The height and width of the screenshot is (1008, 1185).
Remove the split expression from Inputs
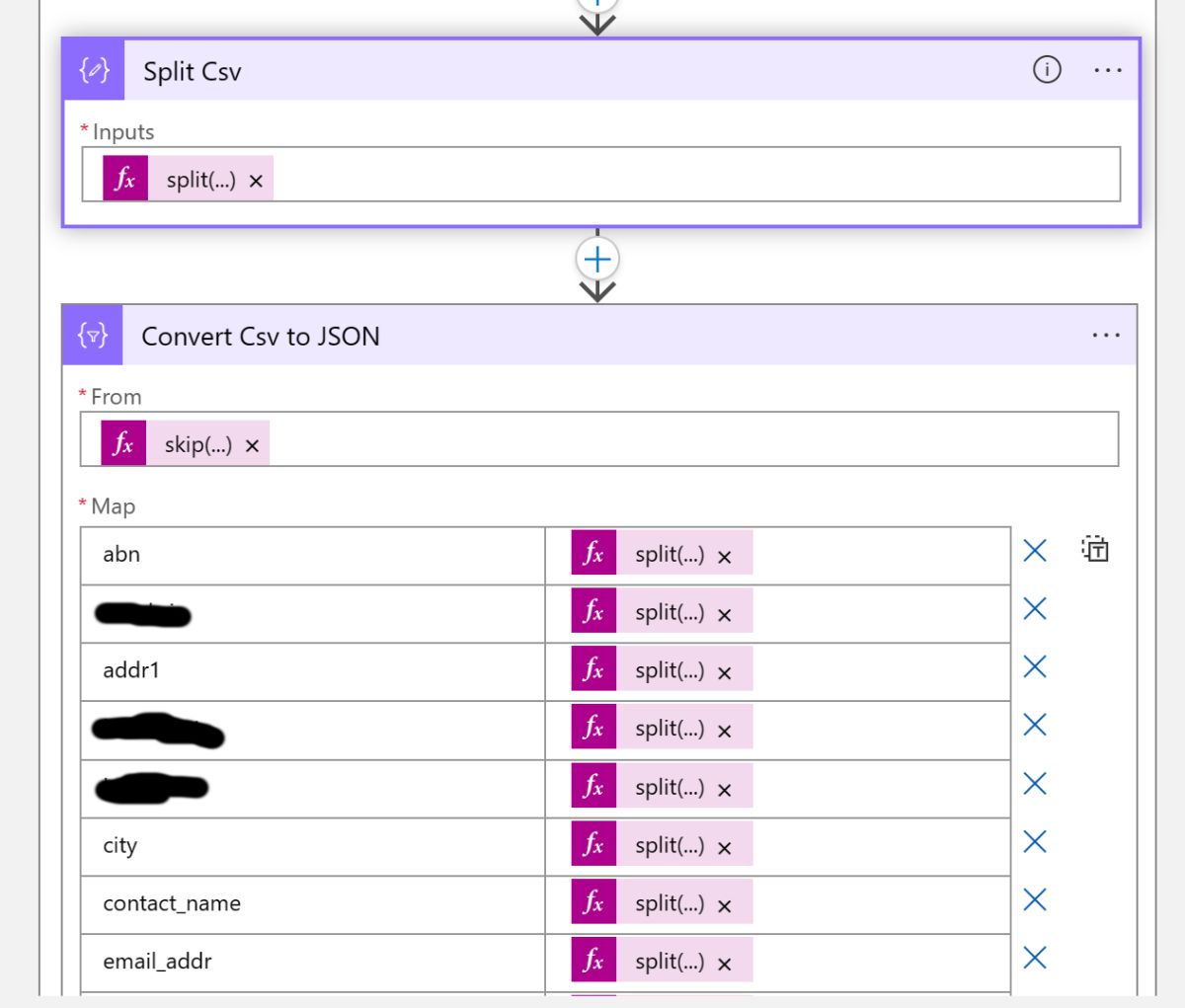(256, 181)
